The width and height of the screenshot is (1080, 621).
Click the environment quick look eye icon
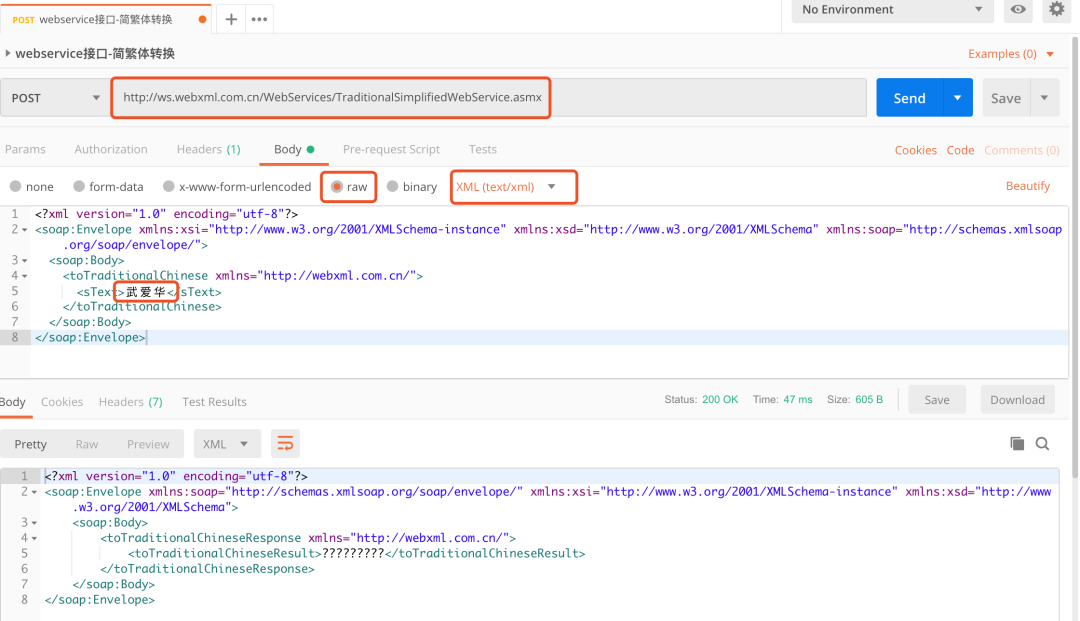coord(1018,10)
